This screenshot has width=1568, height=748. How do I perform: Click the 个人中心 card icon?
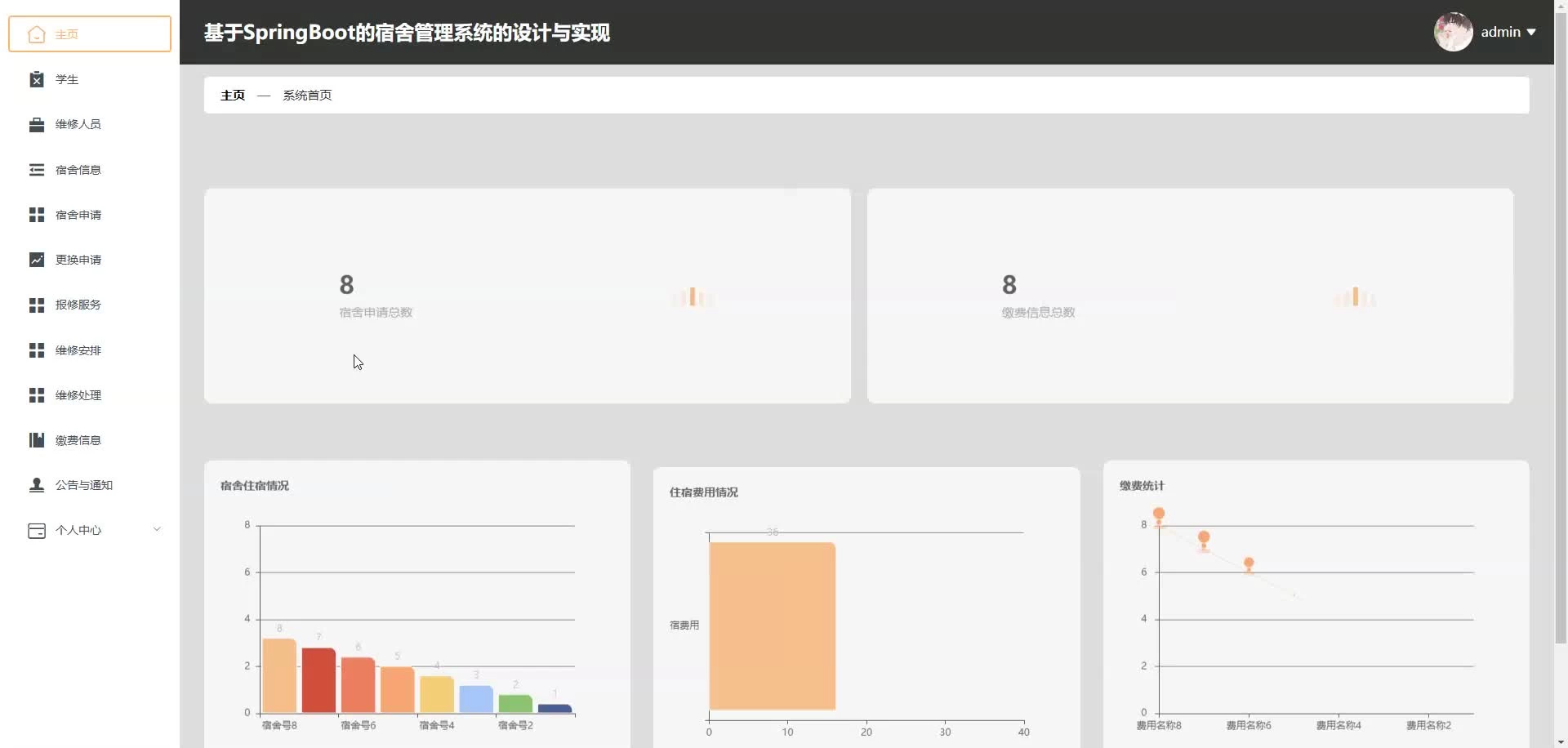[x=37, y=531]
